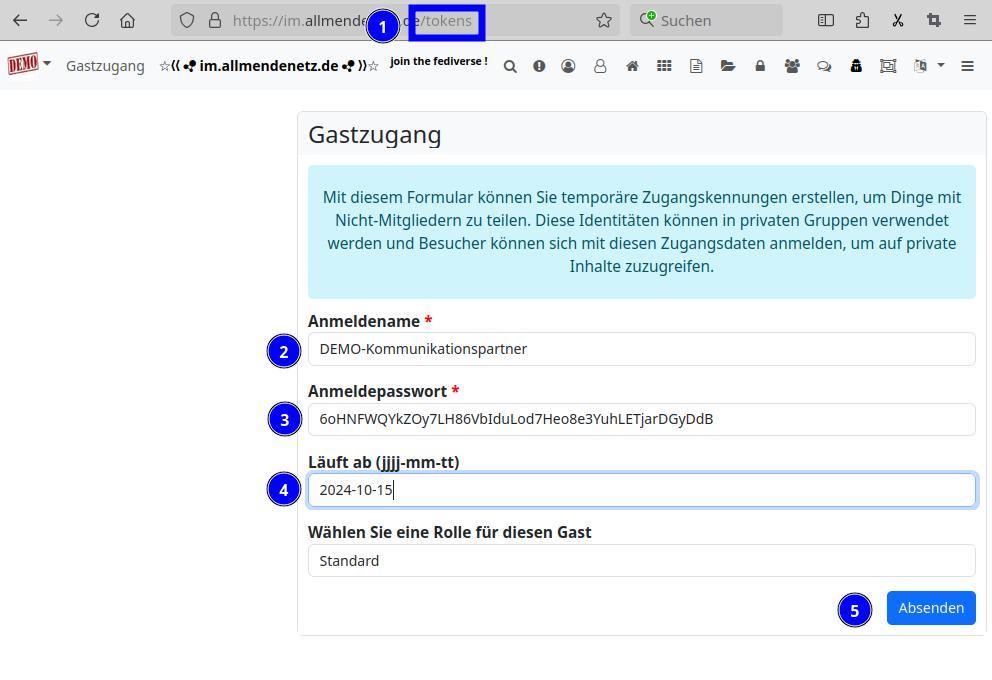Click the Läuft ab date field
992x680 pixels.
pyautogui.click(x=641, y=490)
